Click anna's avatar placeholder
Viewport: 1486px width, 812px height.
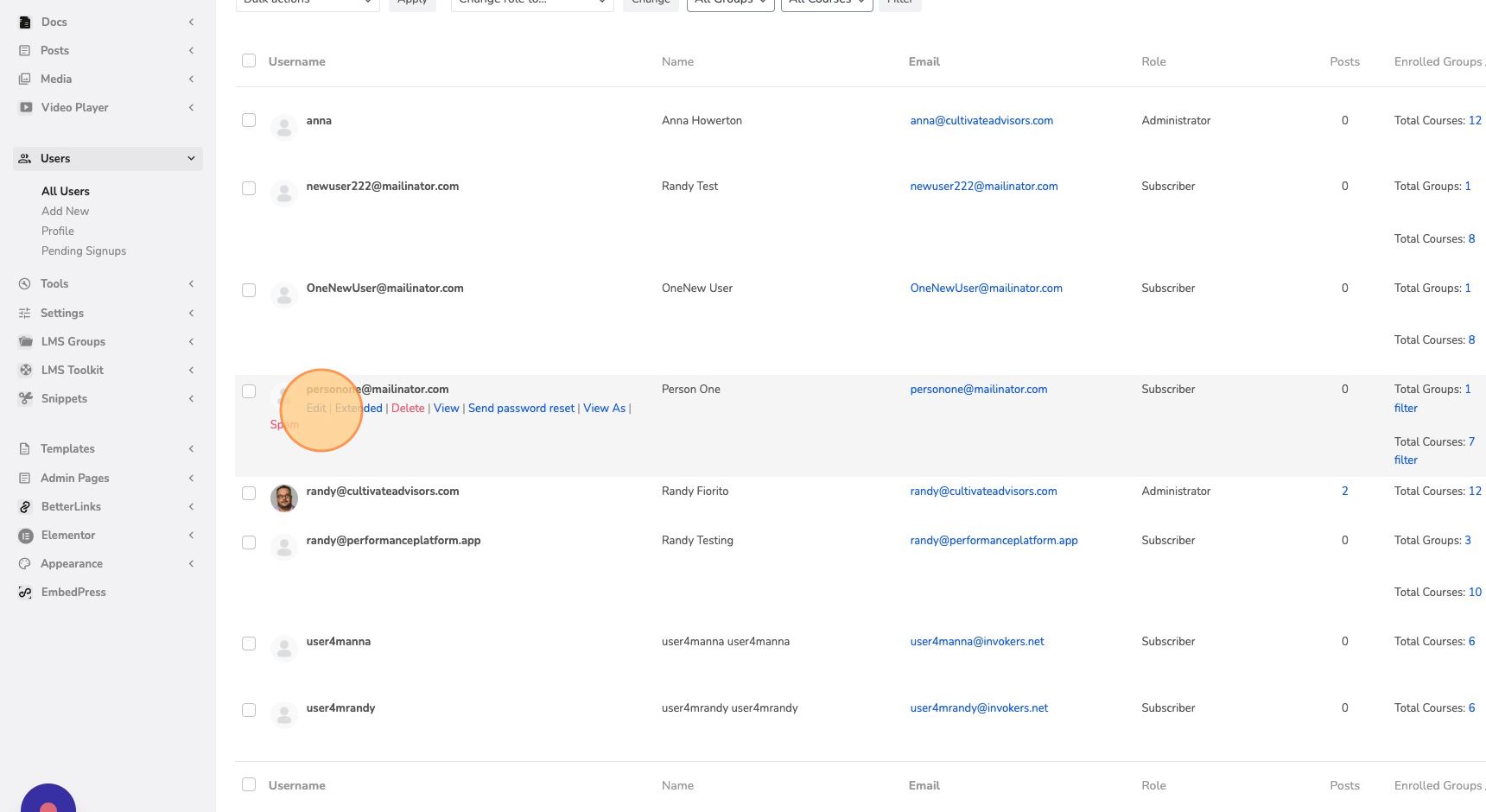coord(284,128)
